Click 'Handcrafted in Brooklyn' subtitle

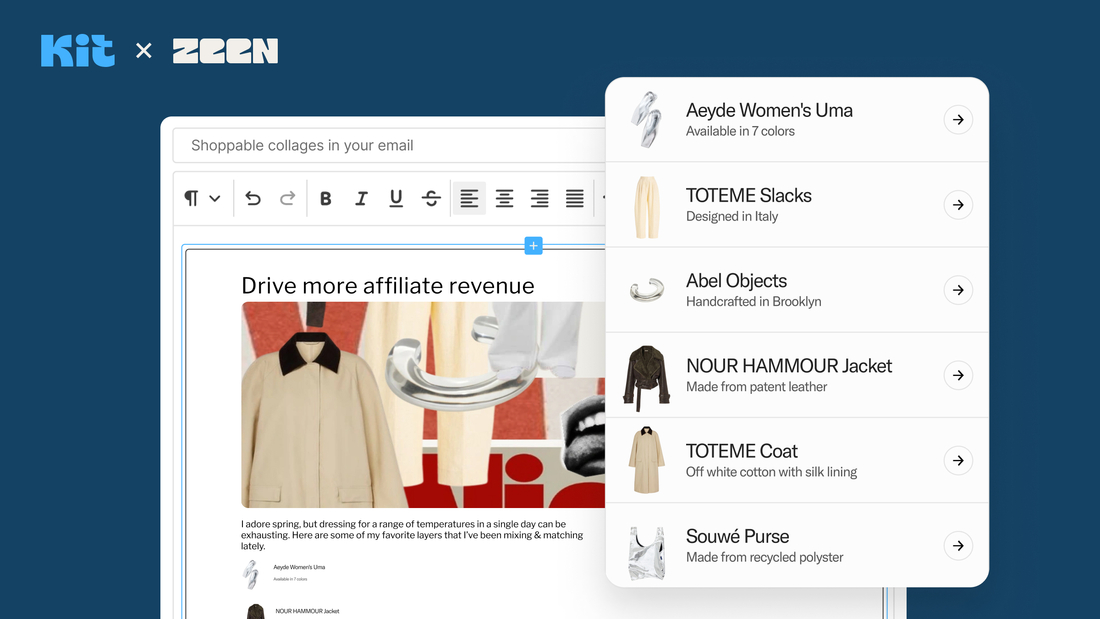coord(753,302)
